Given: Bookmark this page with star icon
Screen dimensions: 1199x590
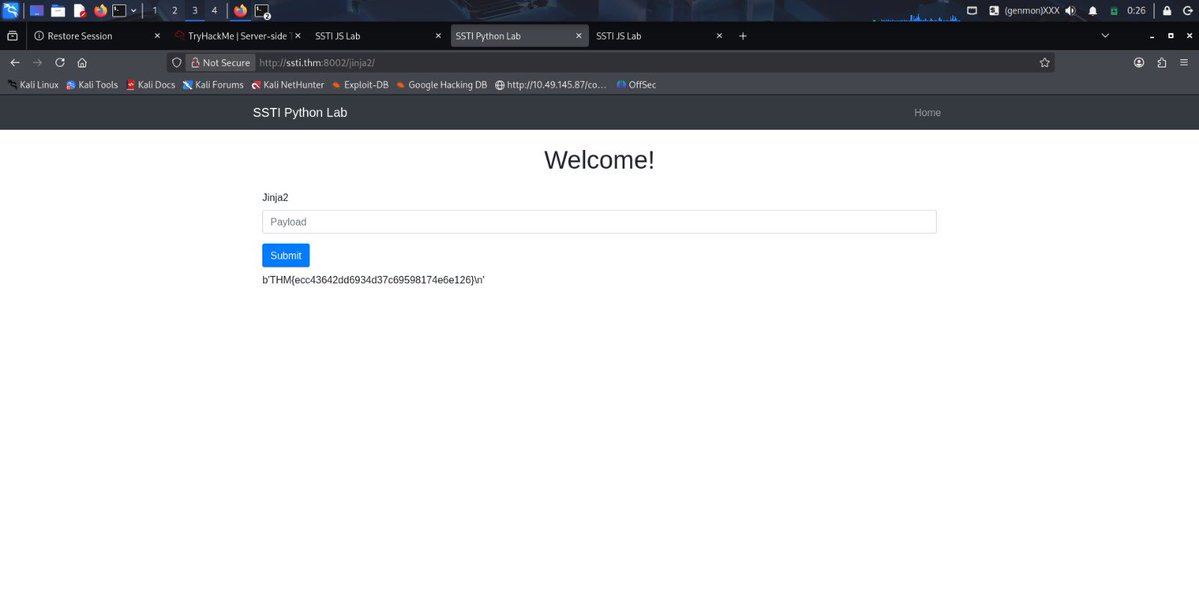Looking at the screenshot, I should (x=1045, y=63).
